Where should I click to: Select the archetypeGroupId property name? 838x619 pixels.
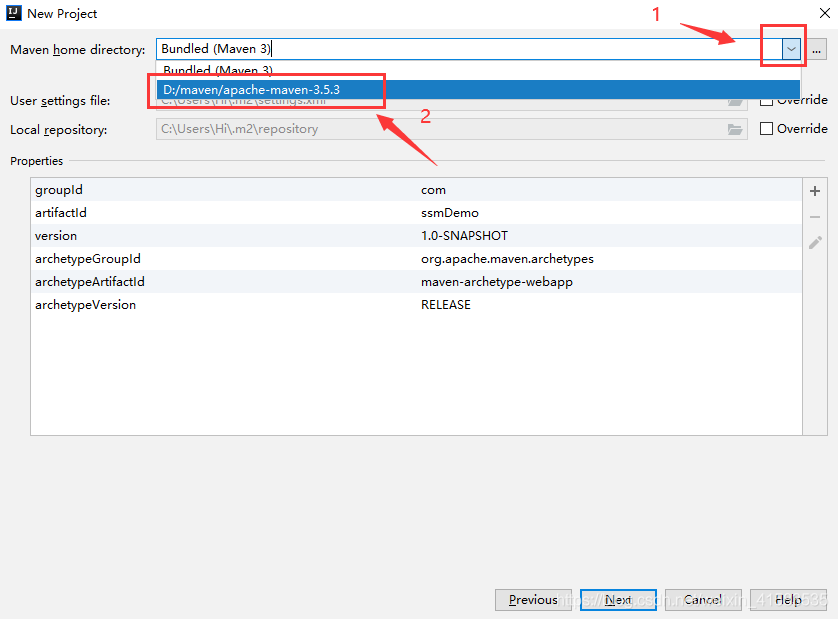88,259
